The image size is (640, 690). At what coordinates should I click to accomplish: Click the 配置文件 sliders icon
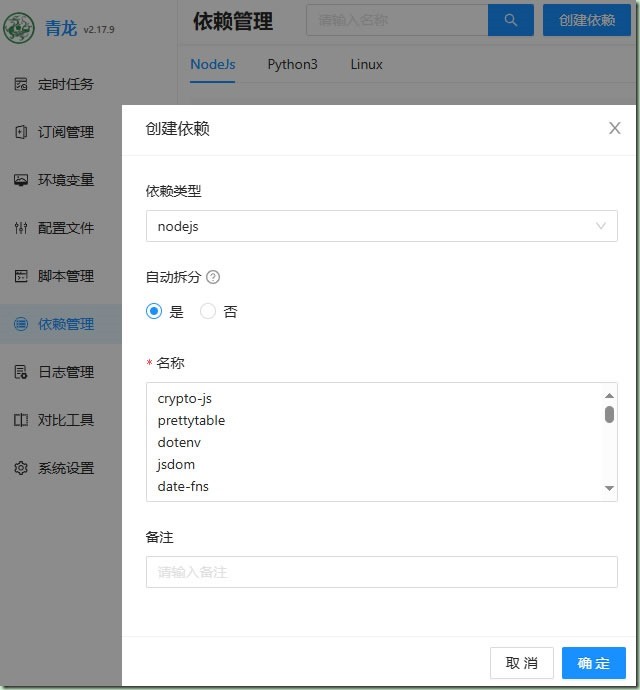[21, 228]
